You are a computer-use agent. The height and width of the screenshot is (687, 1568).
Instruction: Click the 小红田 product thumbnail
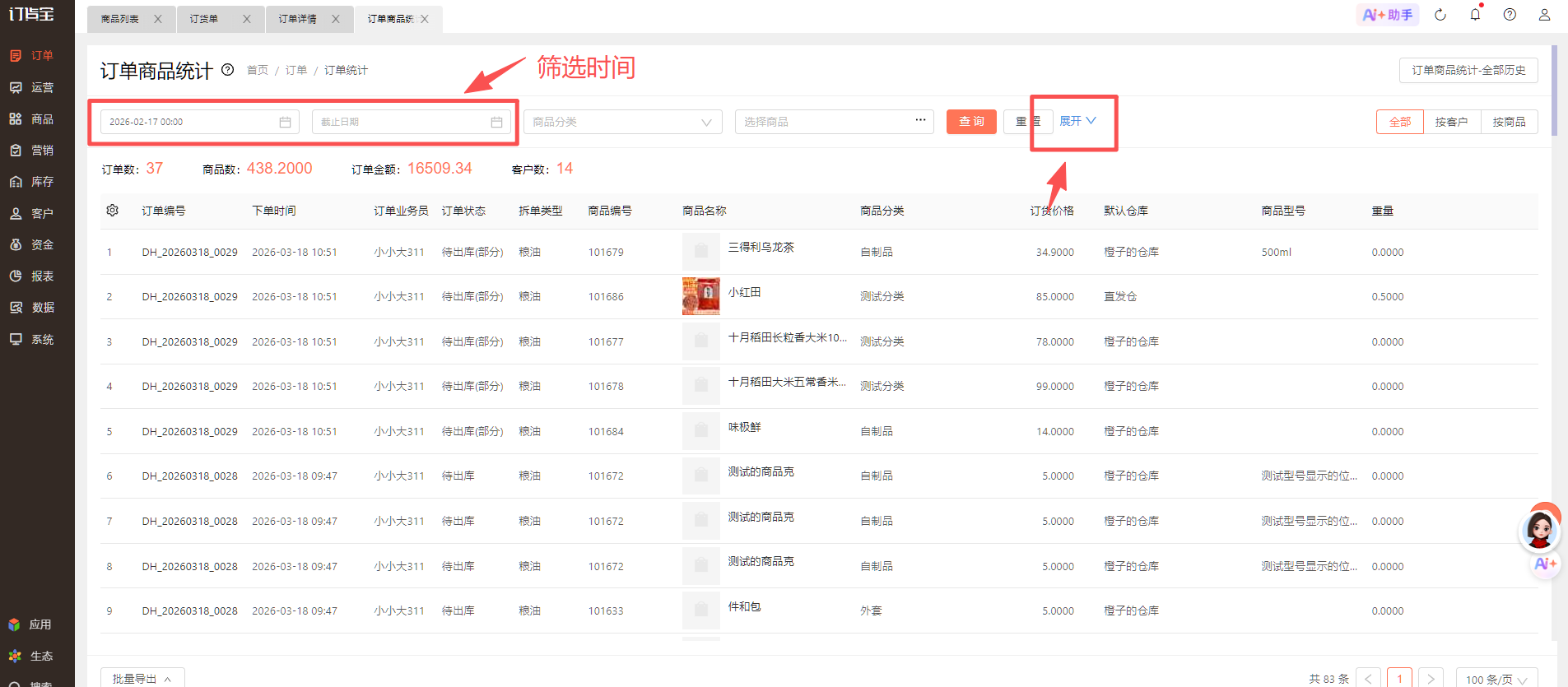[701, 296]
